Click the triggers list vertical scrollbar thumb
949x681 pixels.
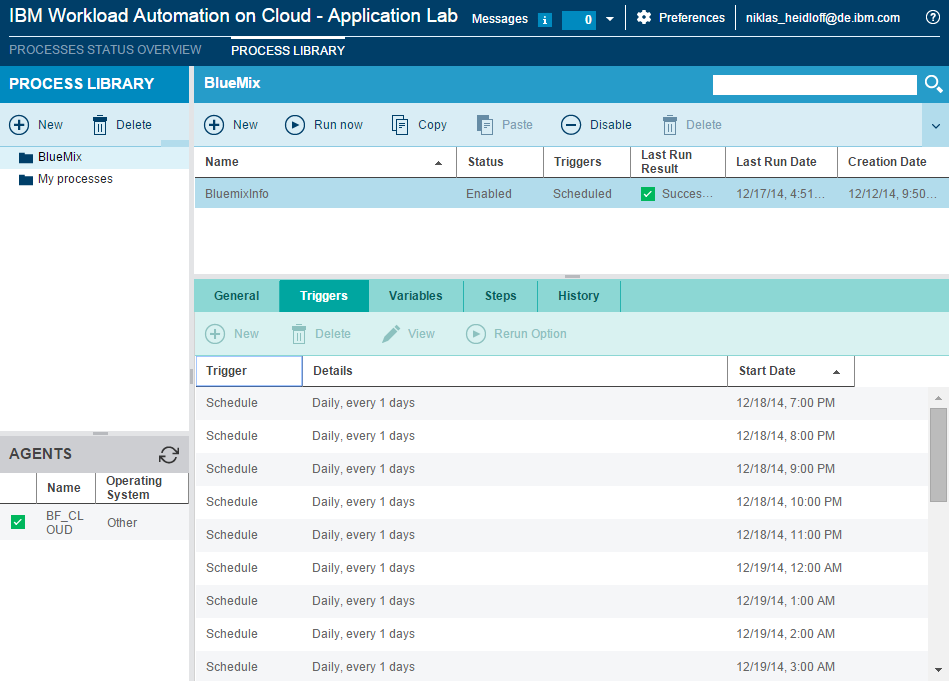938,455
